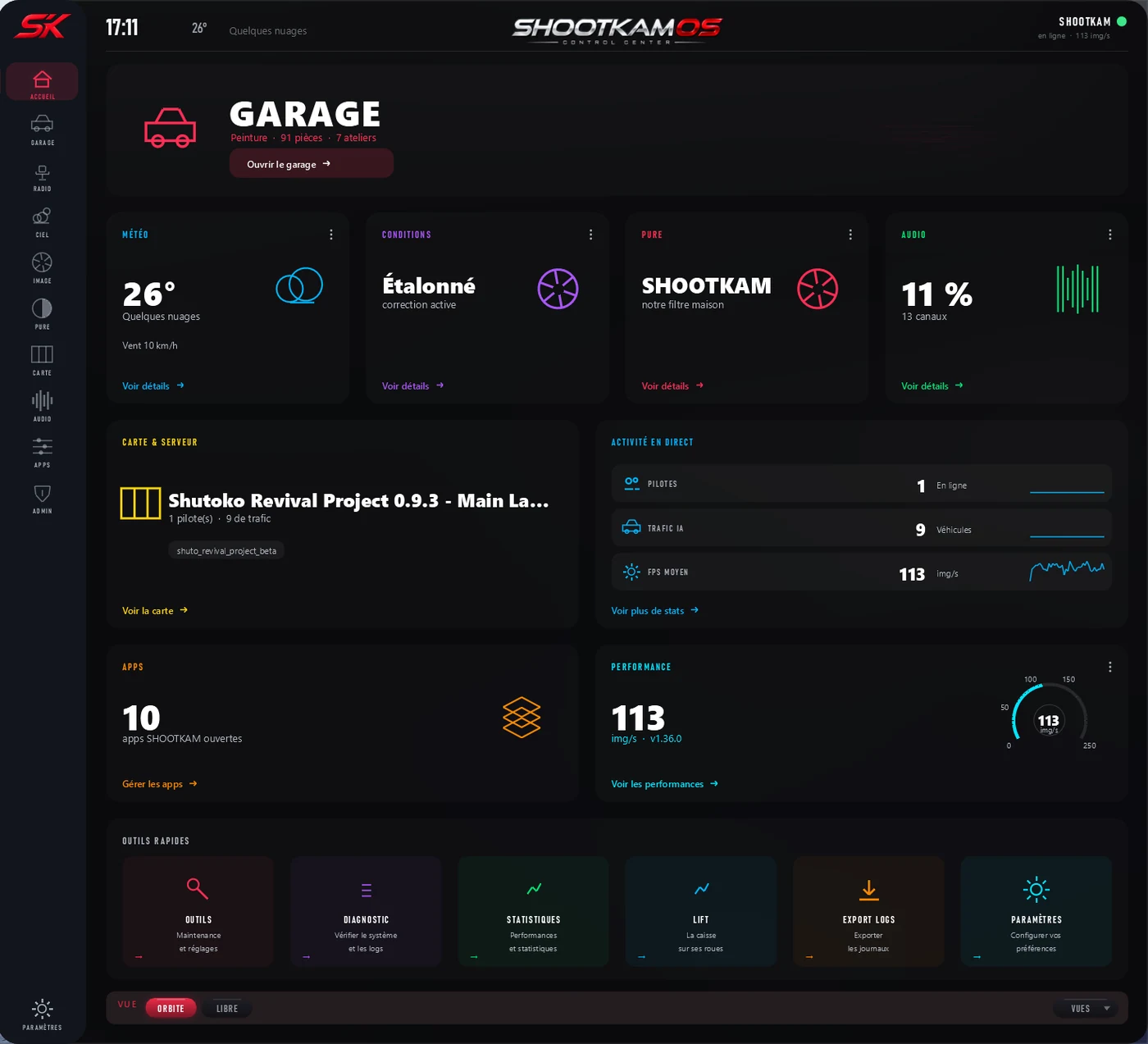Open the Lift quick tool tile
Screen dimensions: 1148x1044
click(x=701, y=911)
